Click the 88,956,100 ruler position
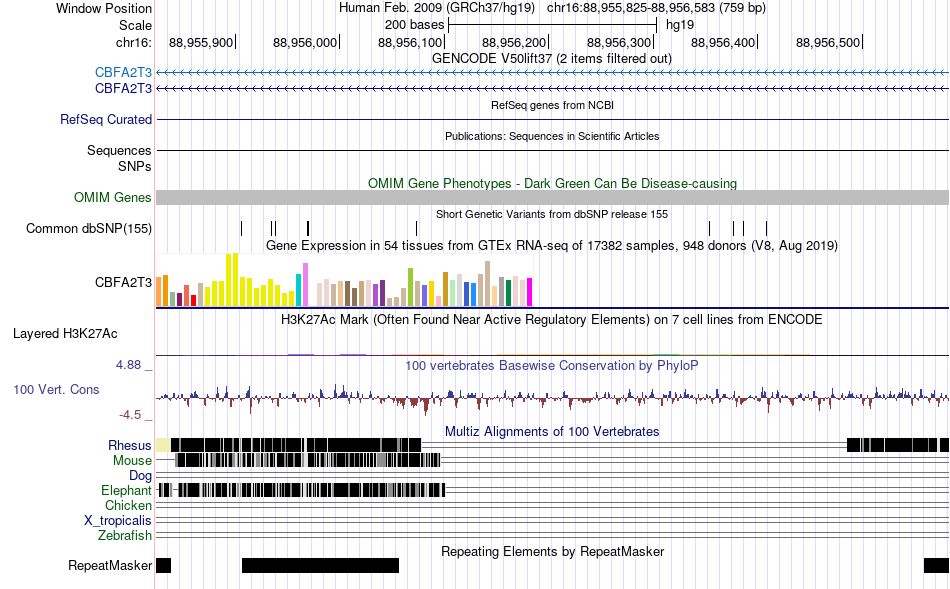The image size is (950, 589). tap(410, 42)
